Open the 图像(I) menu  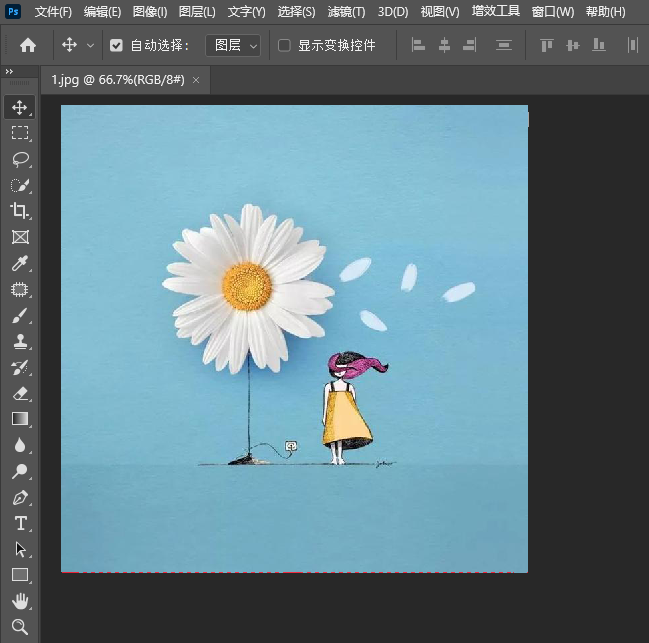[x=150, y=12]
